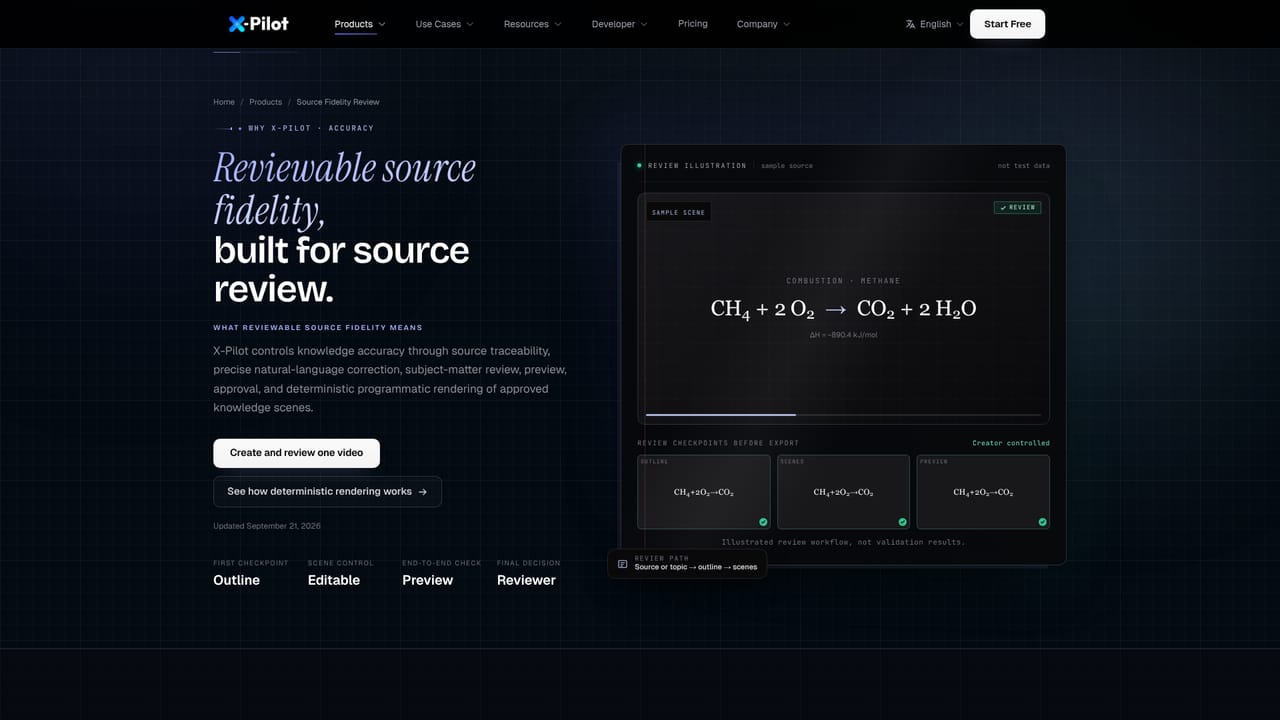Expand the Use Cases dropdown
Viewport: 1280px width, 720px height.
pos(444,24)
